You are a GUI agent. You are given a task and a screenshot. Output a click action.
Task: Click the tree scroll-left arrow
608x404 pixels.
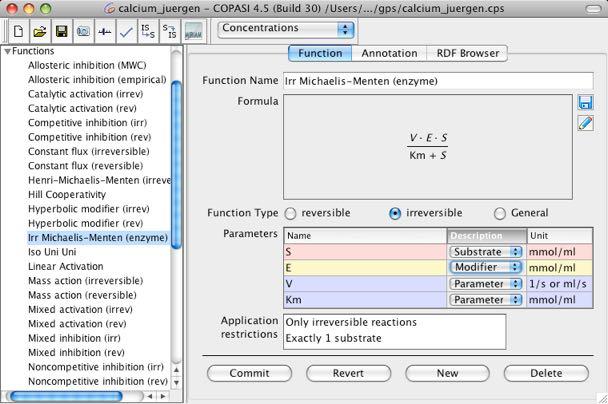[151, 396]
